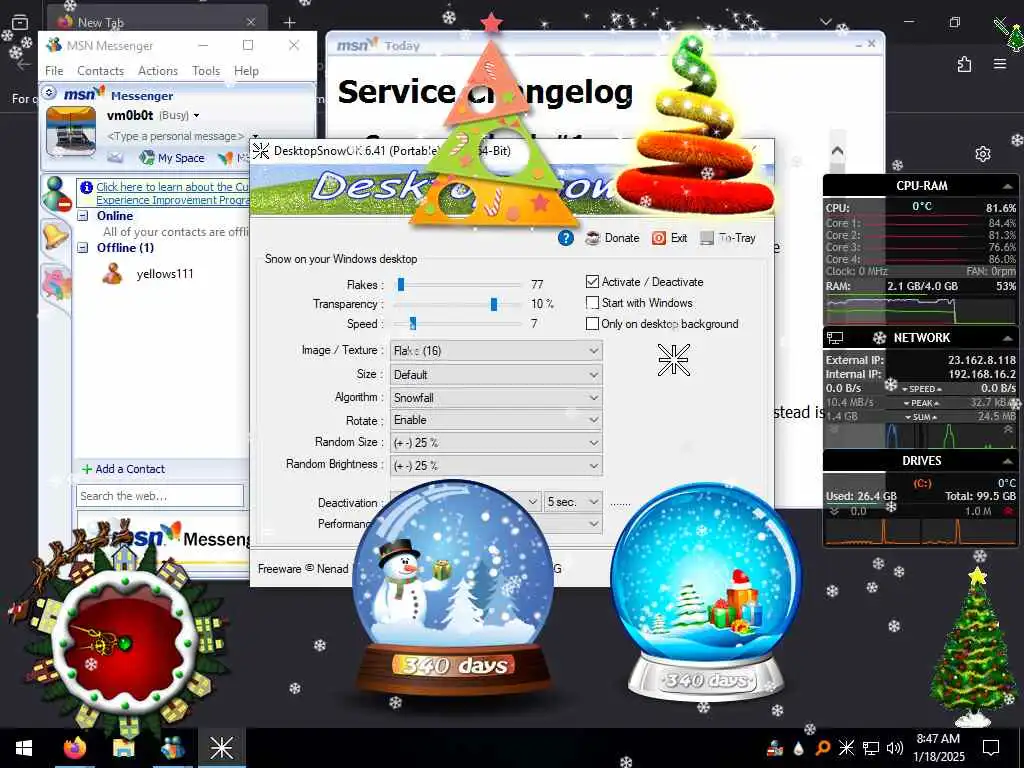This screenshot has height=768, width=1024.
Task: Open the Contacts menu in MSN Messenger
Action: (x=101, y=71)
